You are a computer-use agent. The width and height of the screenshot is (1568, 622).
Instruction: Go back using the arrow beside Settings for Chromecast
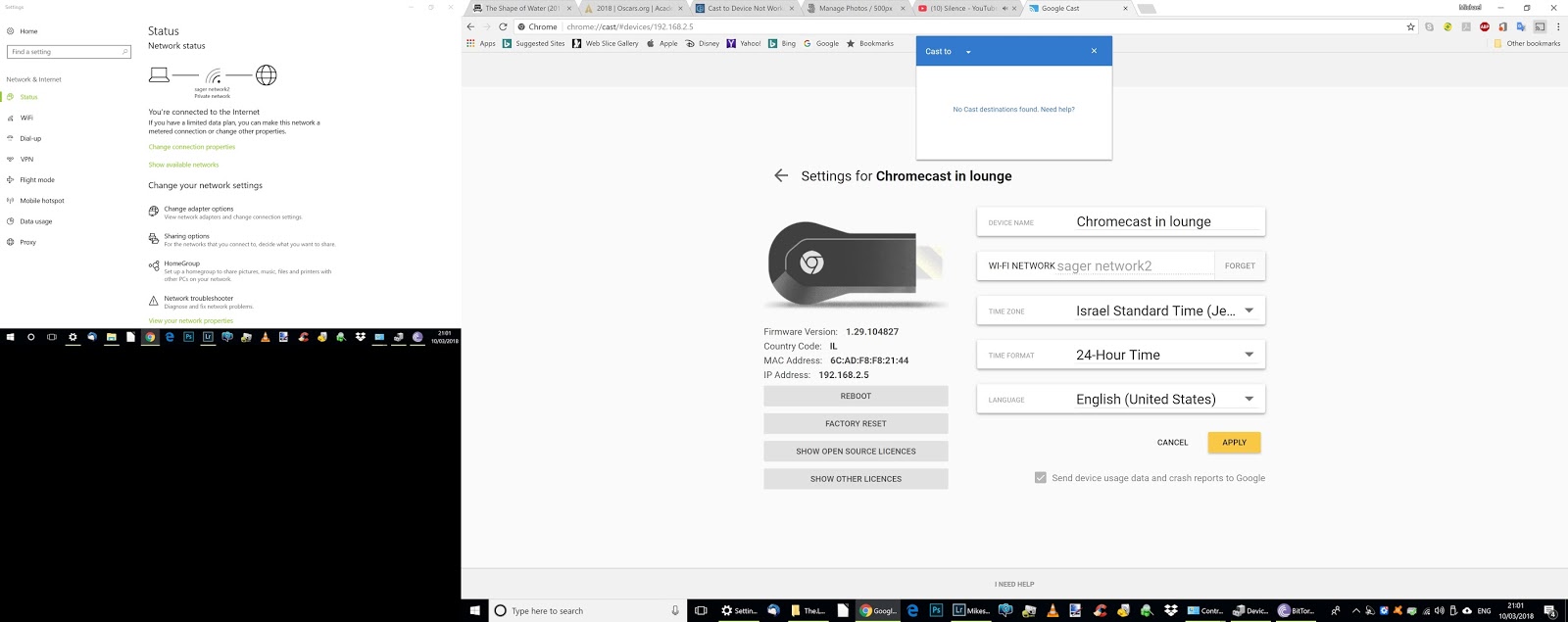pos(781,175)
